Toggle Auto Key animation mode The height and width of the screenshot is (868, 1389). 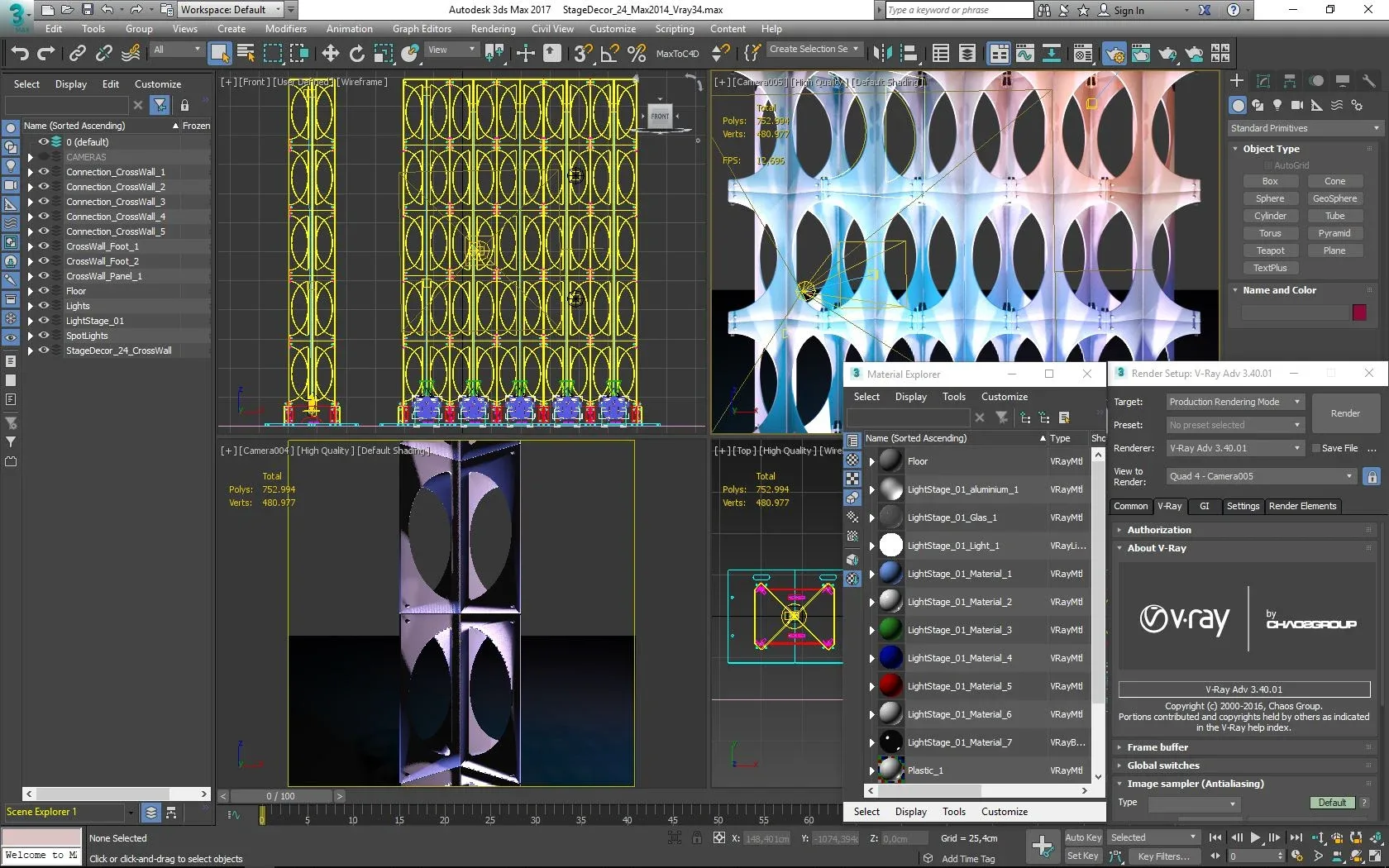[x=1083, y=837]
